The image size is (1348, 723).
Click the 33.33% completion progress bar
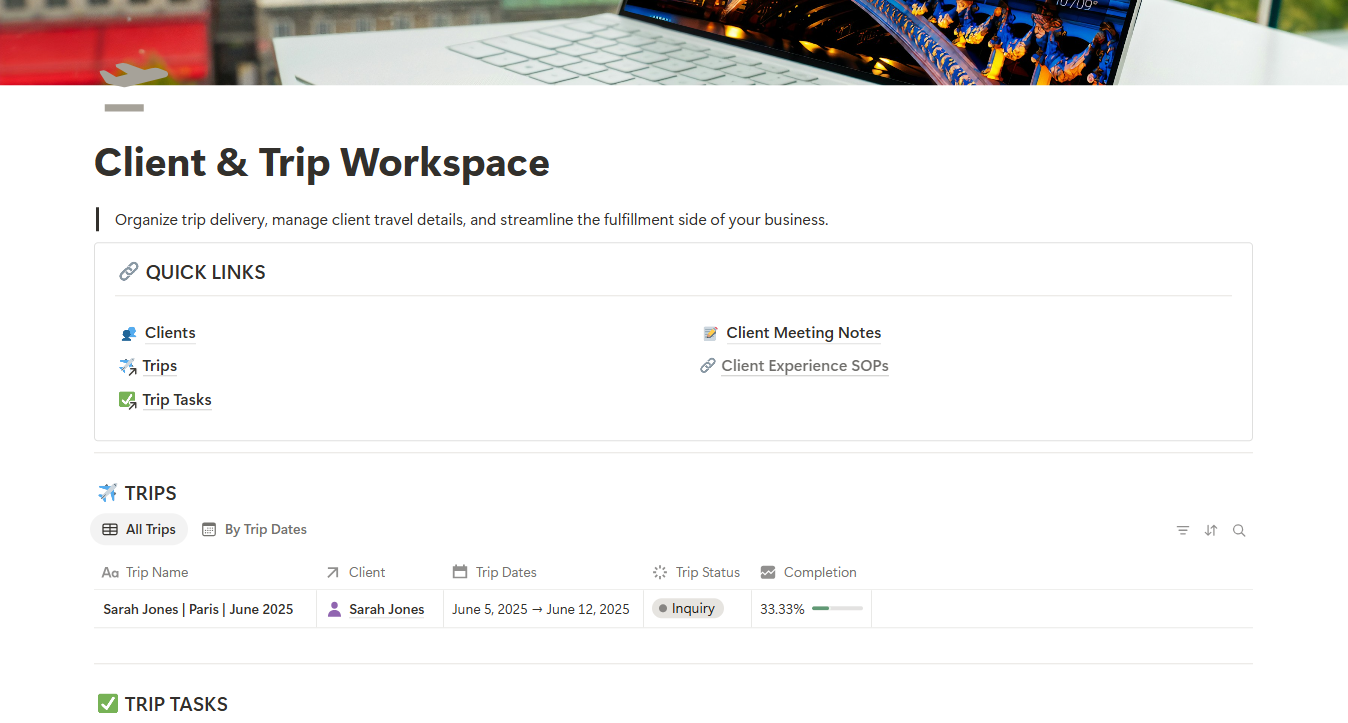pyautogui.click(x=837, y=609)
